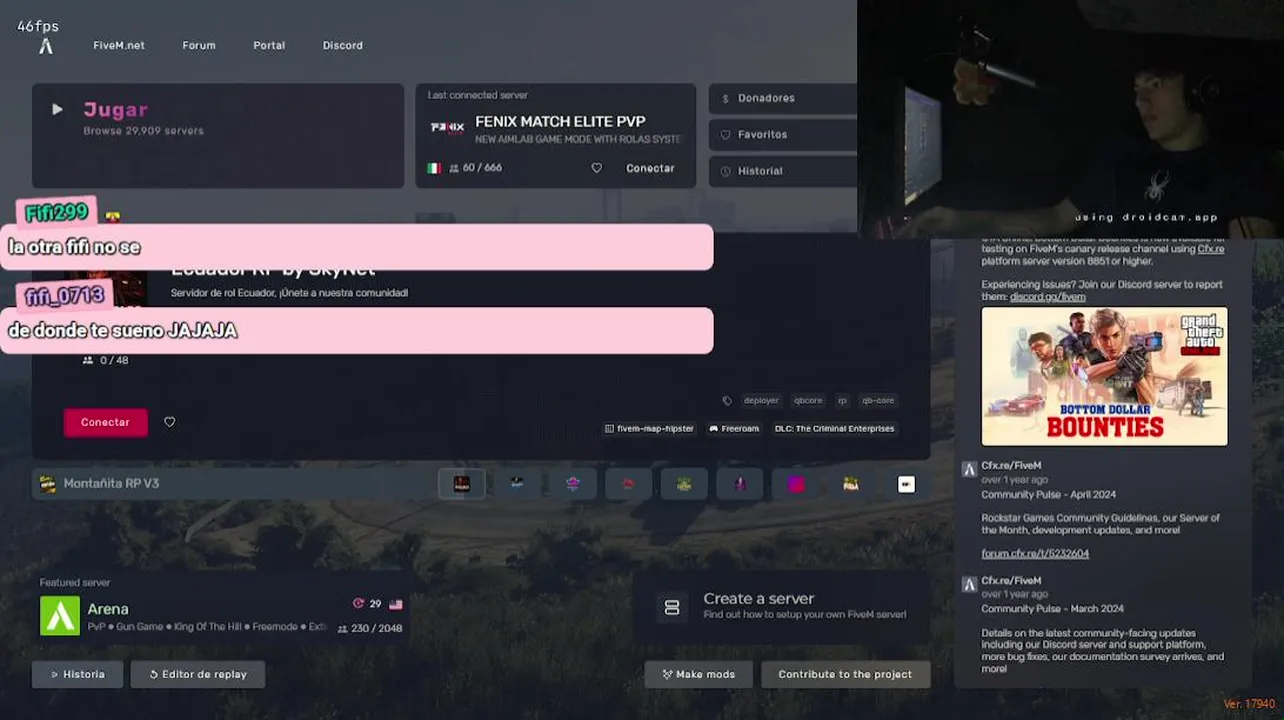1284x720 pixels.
Task: Follow the Cfx.re link in the news text
Action: pyautogui.click(x=1211, y=249)
